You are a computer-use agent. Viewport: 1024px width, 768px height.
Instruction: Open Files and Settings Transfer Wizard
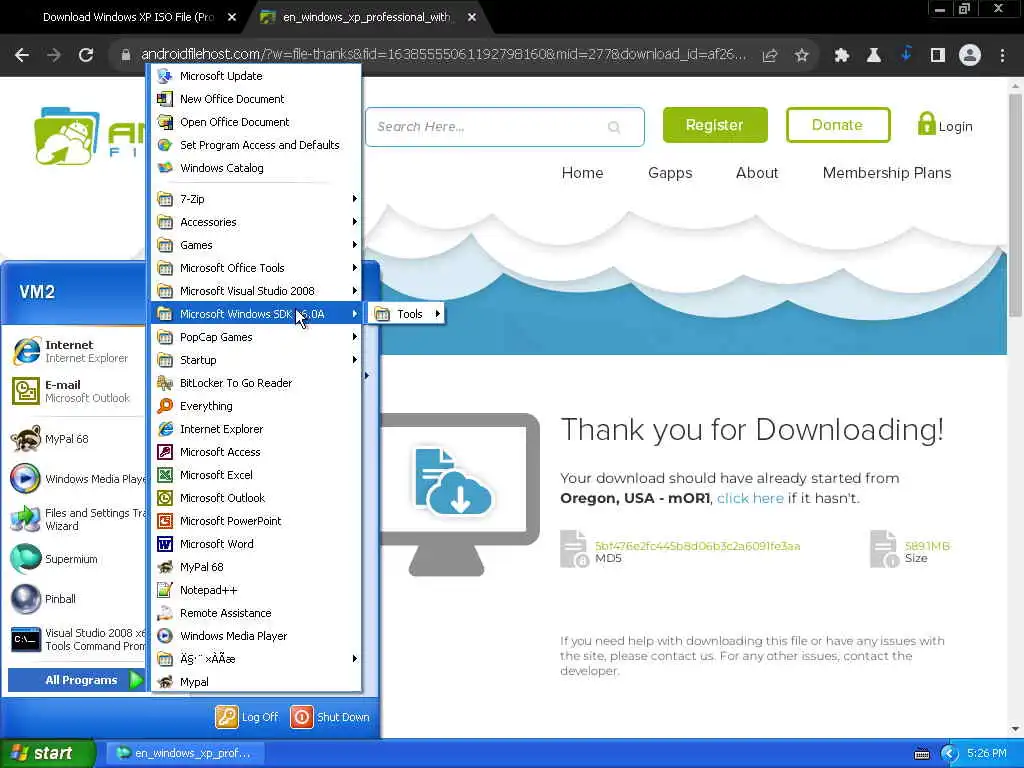click(x=76, y=519)
